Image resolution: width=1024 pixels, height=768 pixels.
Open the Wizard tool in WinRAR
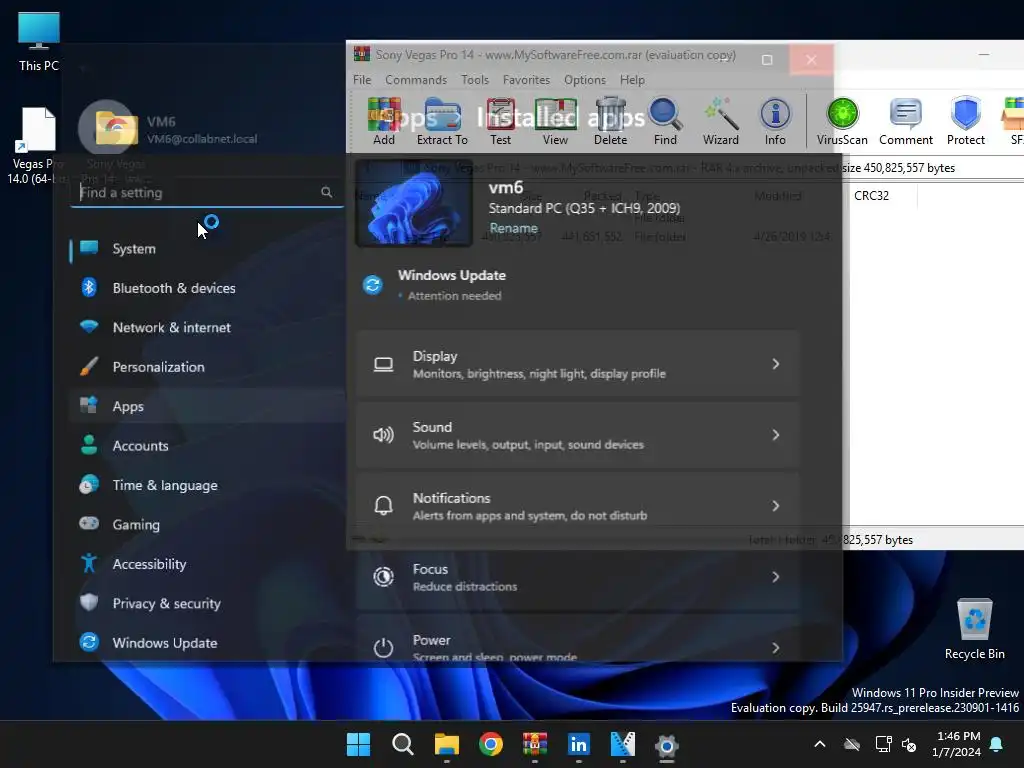[720, 121]
